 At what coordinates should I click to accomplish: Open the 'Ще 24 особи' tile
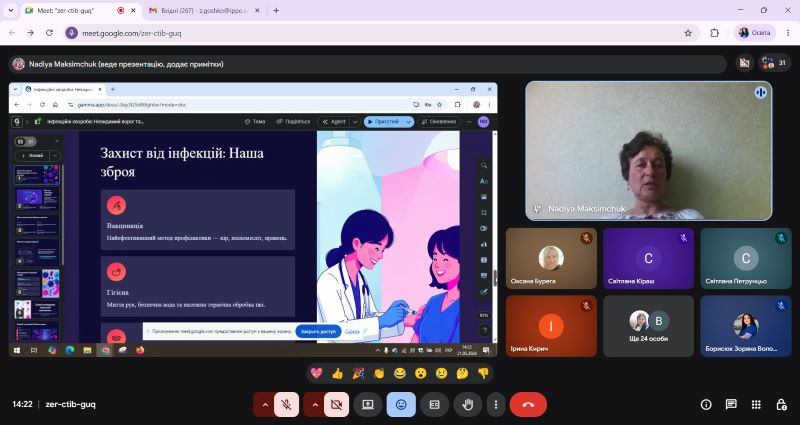[x=648, y=326]
